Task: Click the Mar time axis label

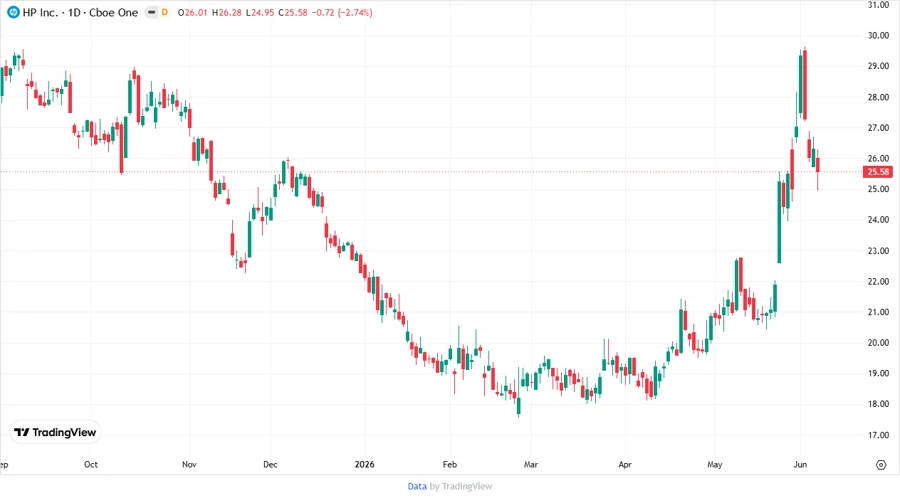Action: click(x=531, y=465)
